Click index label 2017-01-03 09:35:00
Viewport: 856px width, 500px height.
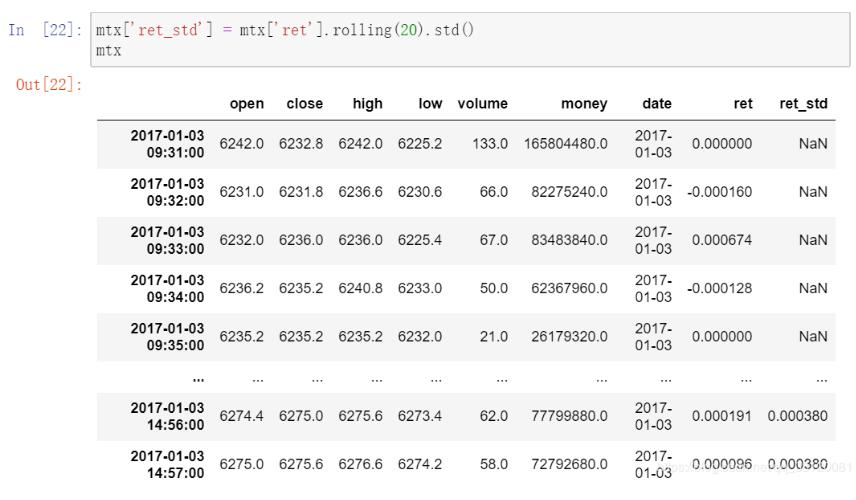tap(167, 337)
